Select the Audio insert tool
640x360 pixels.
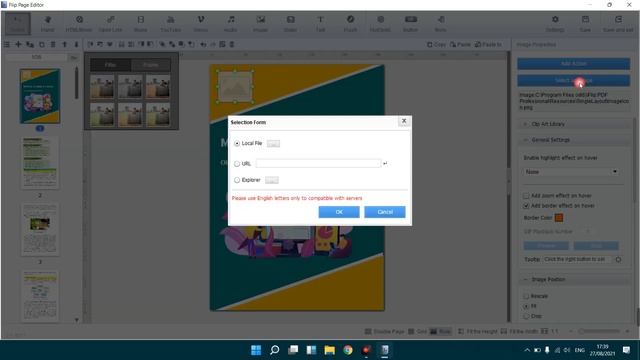point(231,24)
